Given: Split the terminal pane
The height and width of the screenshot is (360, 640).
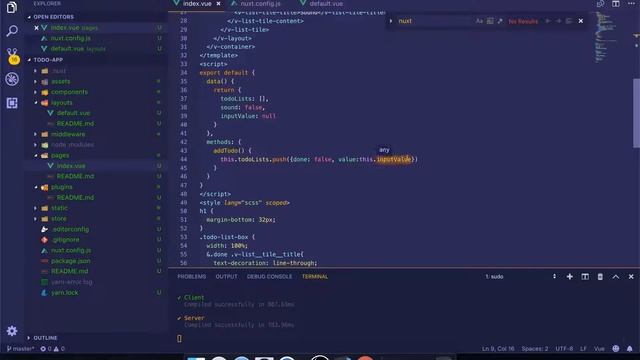Looking at the screenshot, I should tap(585, 276).
